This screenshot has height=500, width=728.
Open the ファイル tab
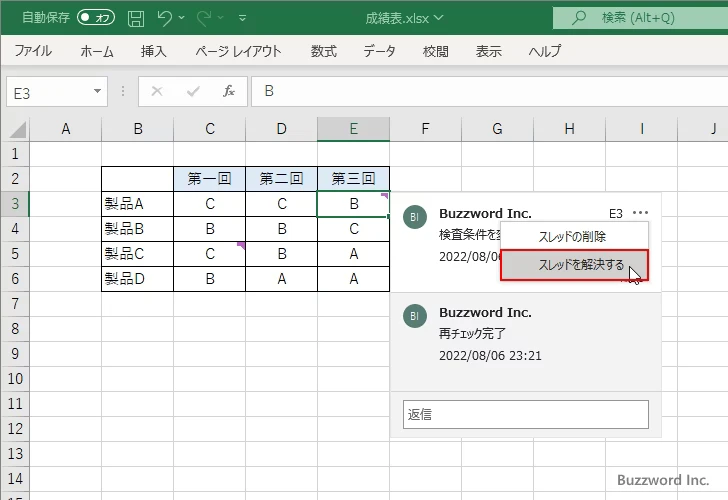pos(33,51)
